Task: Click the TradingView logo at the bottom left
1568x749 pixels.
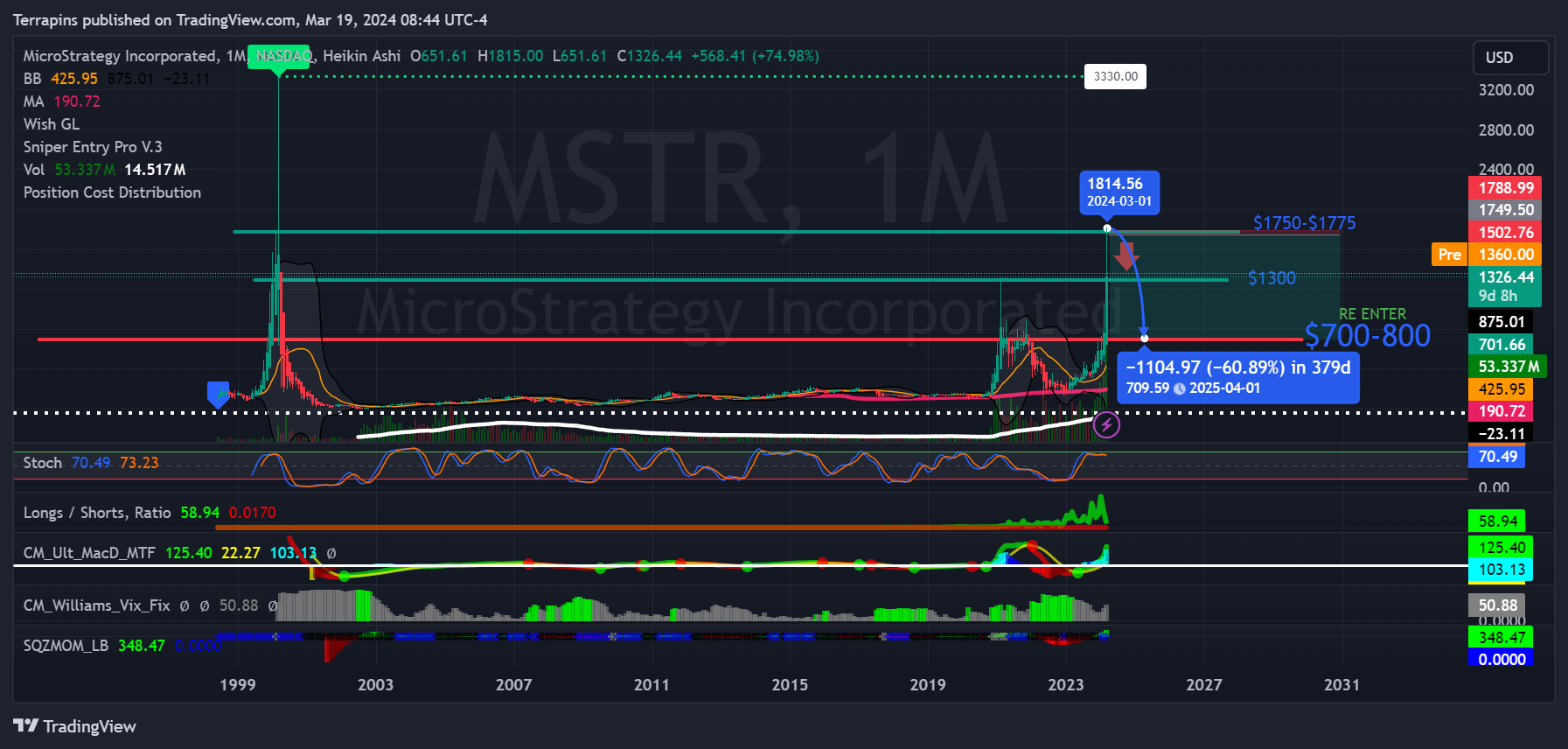Action: [x=75, y=726]
